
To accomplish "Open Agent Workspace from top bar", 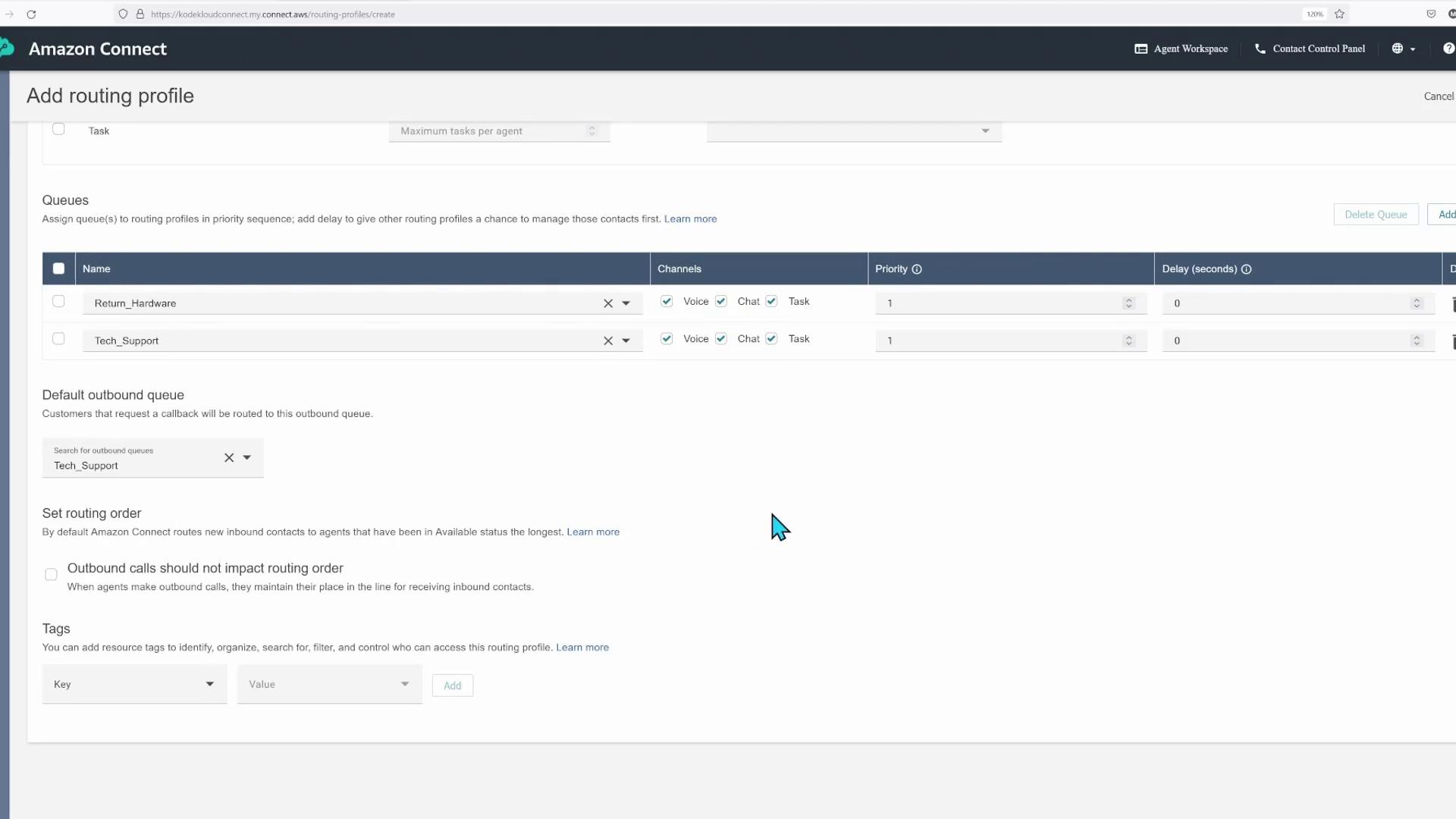I will (1181, 49).
